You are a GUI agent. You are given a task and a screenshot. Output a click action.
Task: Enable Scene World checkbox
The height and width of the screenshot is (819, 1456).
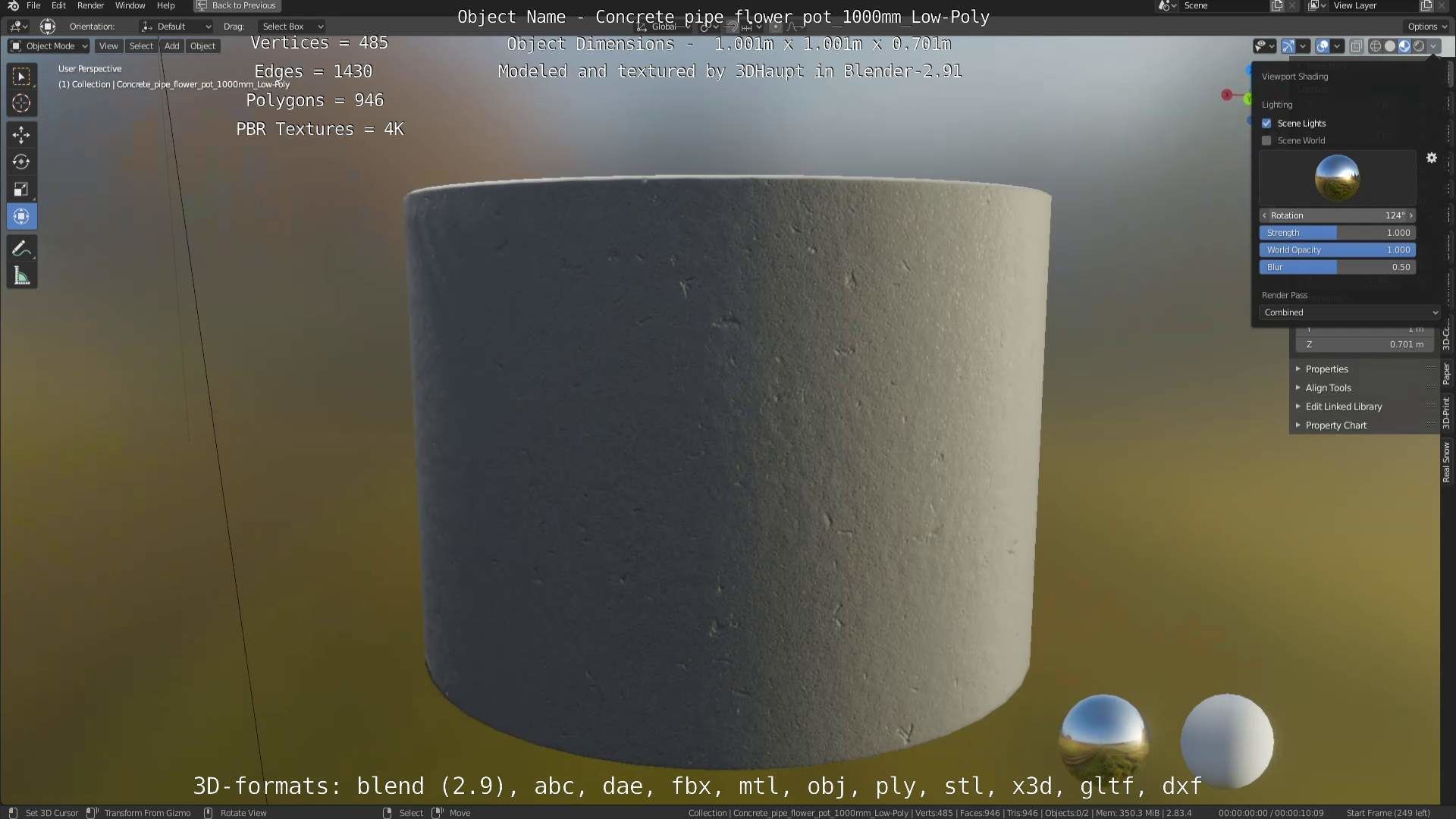[1266, 141]
